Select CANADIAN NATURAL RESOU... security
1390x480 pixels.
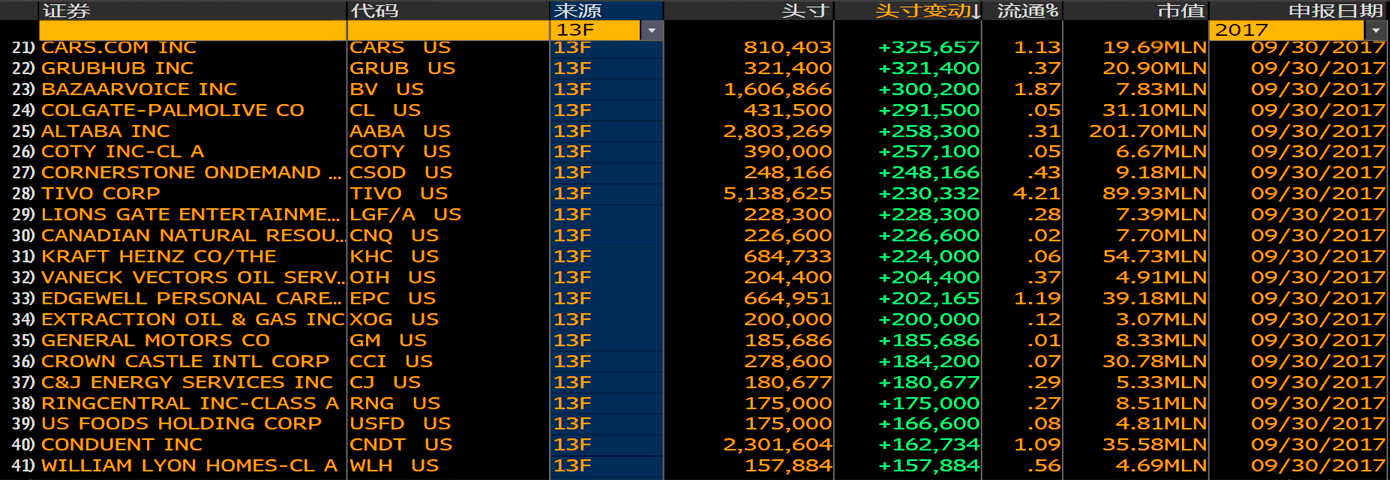click(x=191, y=235)
